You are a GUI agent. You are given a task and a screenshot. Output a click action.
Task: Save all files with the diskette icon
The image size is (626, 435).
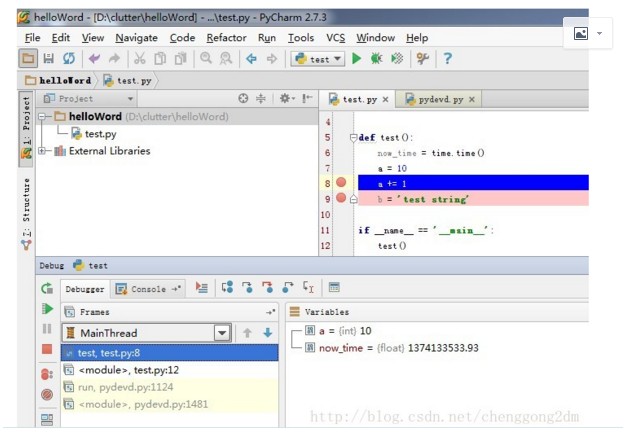pyautogui.click(x=48, y=59)
